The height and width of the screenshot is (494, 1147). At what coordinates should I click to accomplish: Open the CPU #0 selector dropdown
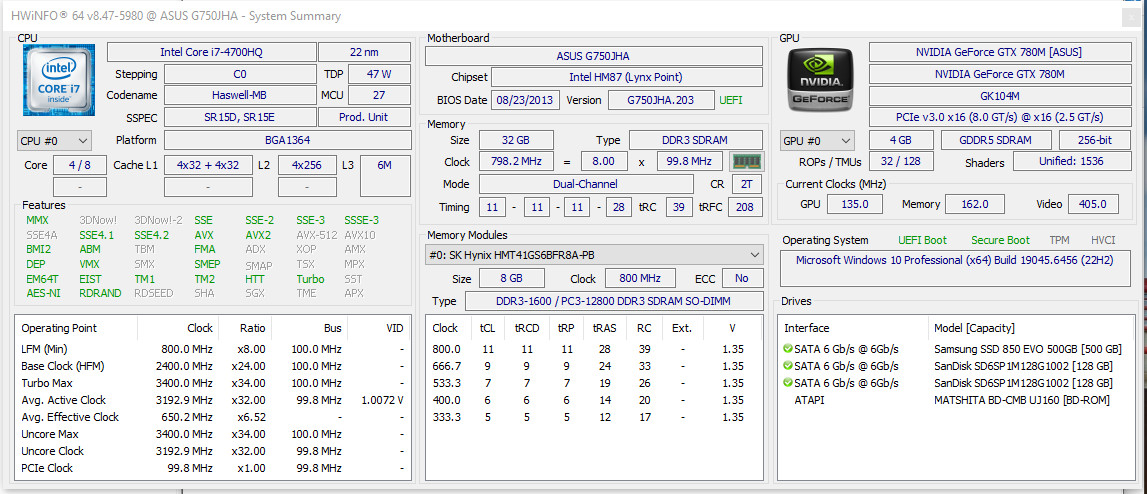coord(54,141)
